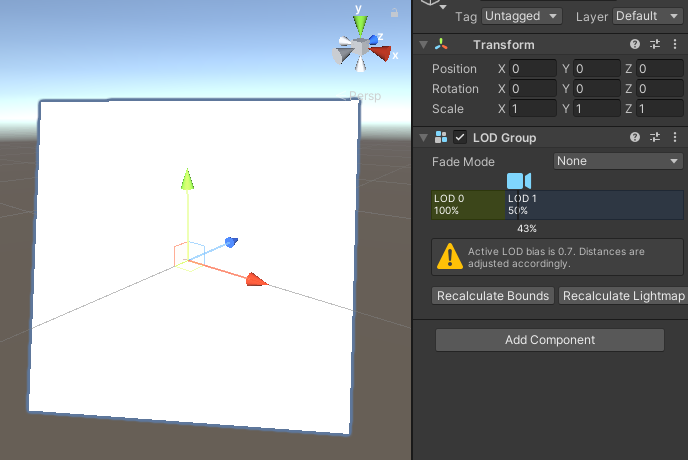Screen dimensions: 688x460
Task: Click the gray cone left of the gizmo cube
Action: (x=342, y=55)
